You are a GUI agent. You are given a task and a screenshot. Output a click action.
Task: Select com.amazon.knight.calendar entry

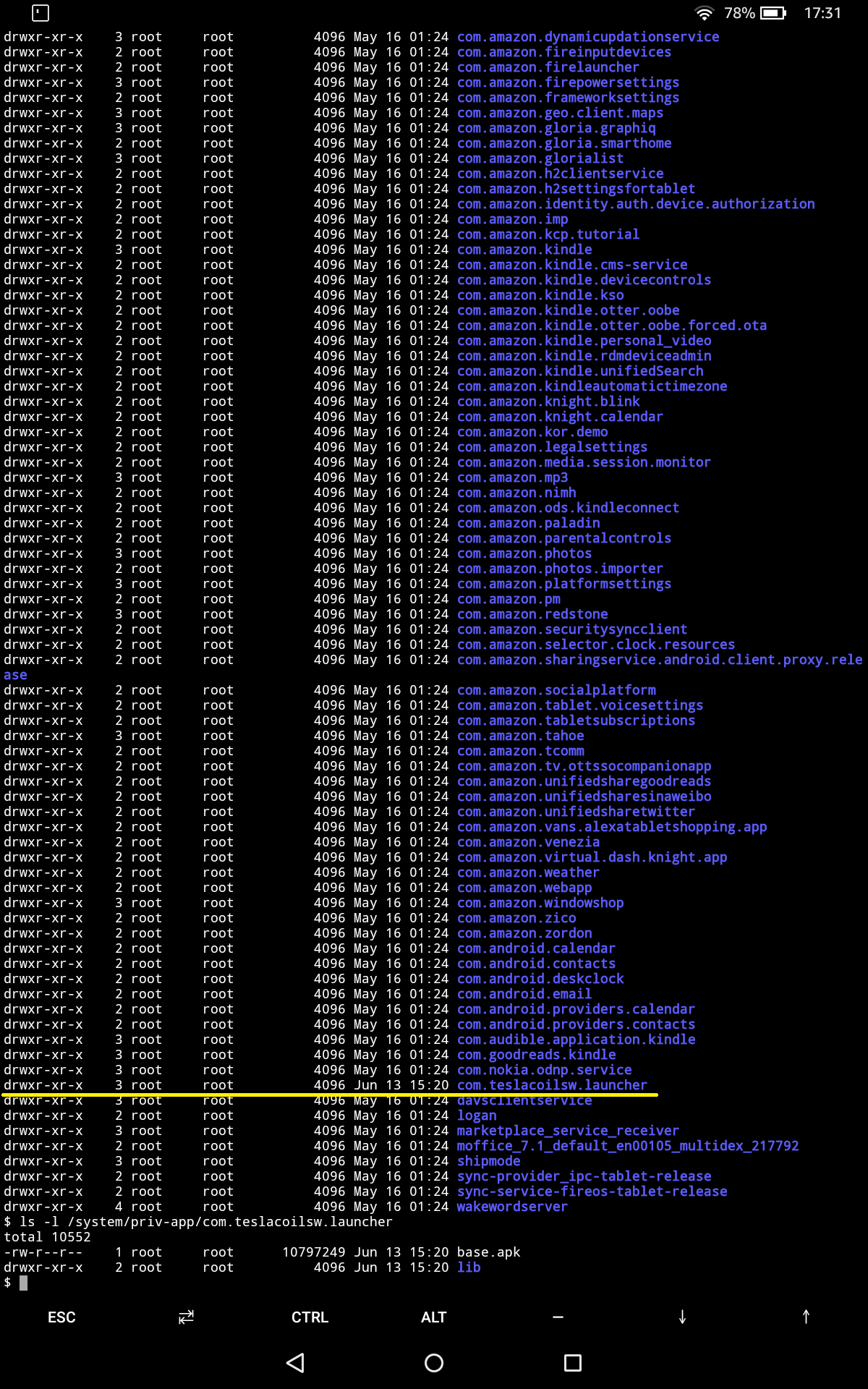coord(560,417)
